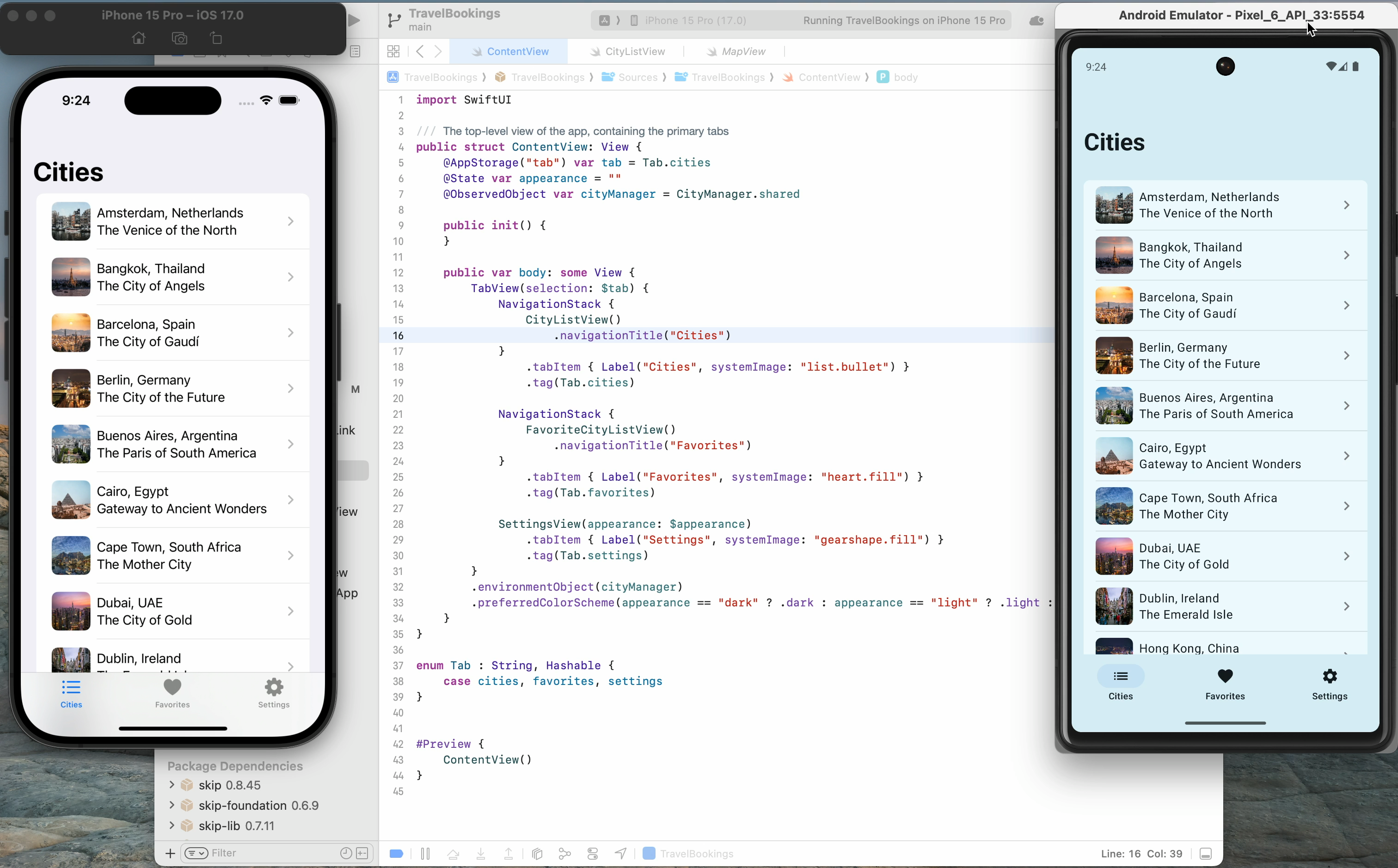Image resolution: width=1398 pixels, height=868 pixels.
Task: Expand the skip-foundation 0.6.9 package
Action: 171,805
